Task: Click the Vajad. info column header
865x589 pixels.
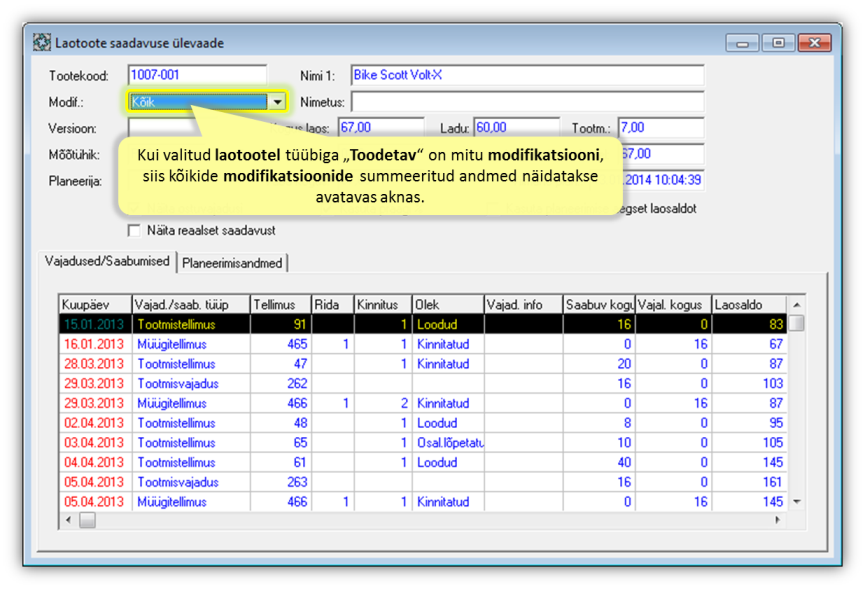Action: (524, 304)
